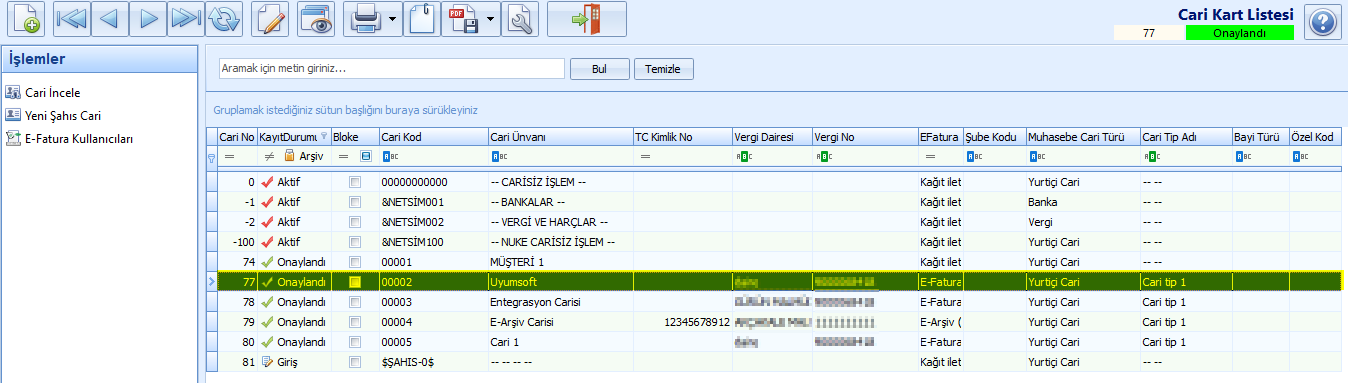The width and height of the screenshot is (1348, 383).
Task: Sort by the Cari Ünvanı column header
Action: (560, 137)
